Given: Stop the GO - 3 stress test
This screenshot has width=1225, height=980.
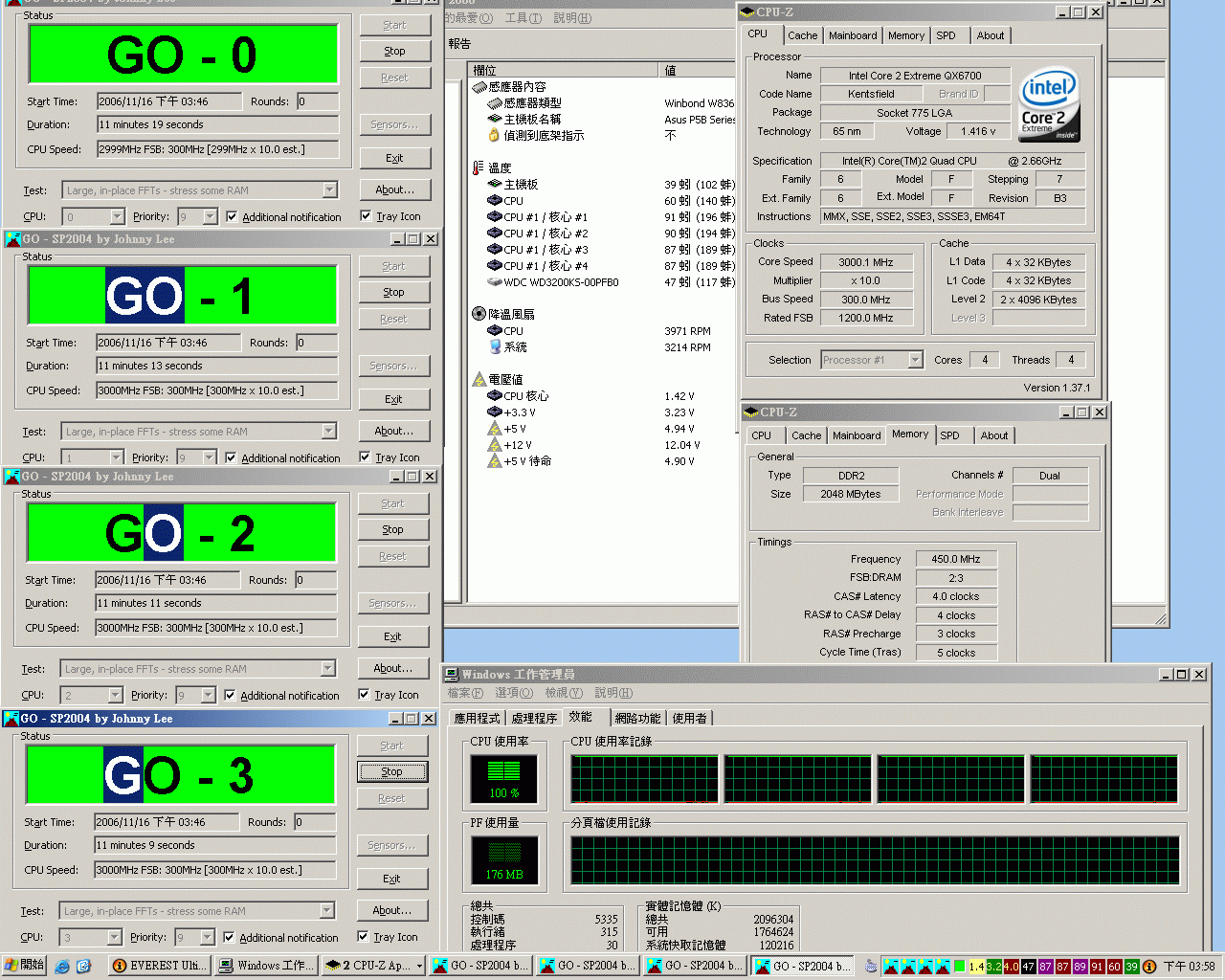Looking at the screenshot, I should (391, 771).
